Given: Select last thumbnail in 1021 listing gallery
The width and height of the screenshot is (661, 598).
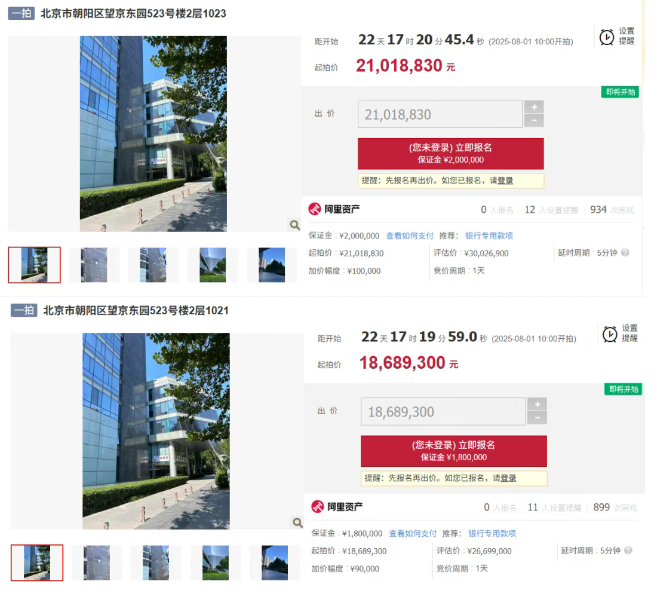Looking at the screenshot, I should [275, 563].
